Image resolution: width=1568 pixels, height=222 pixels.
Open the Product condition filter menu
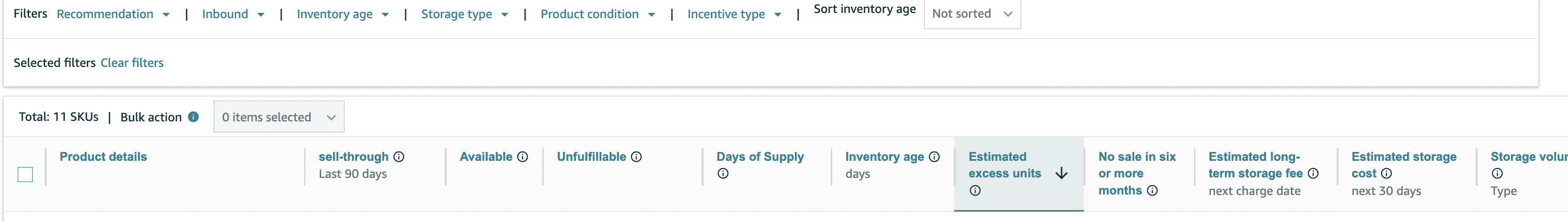[597, 14]
